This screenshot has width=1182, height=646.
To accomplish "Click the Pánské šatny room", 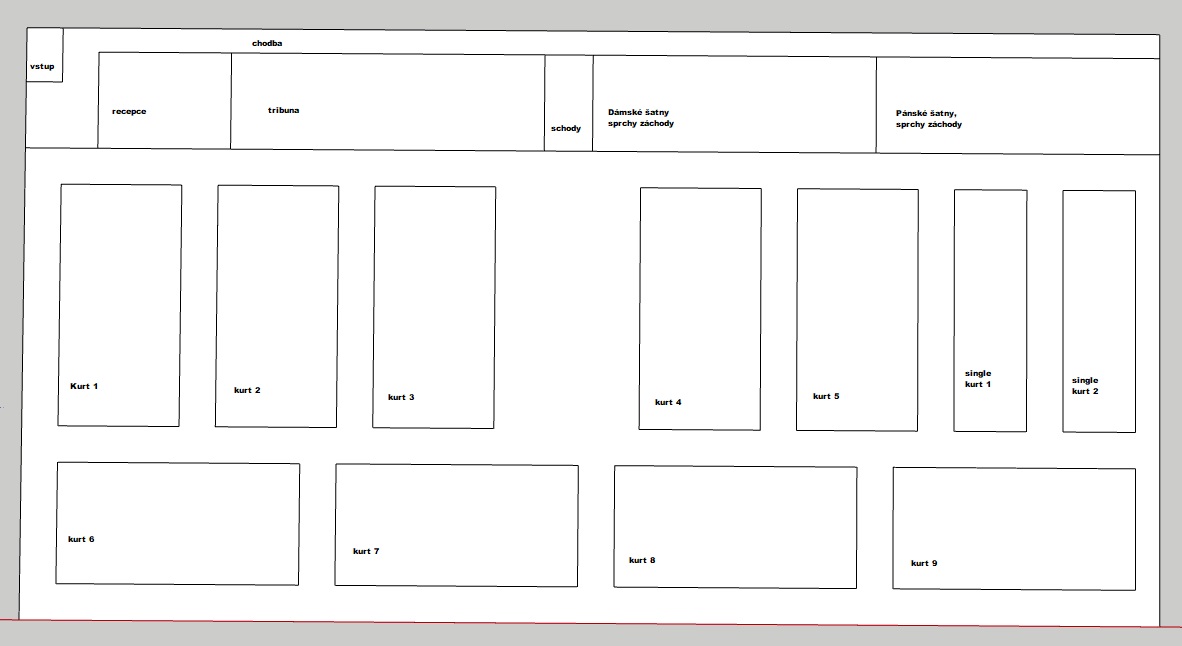I will 1017,106.
